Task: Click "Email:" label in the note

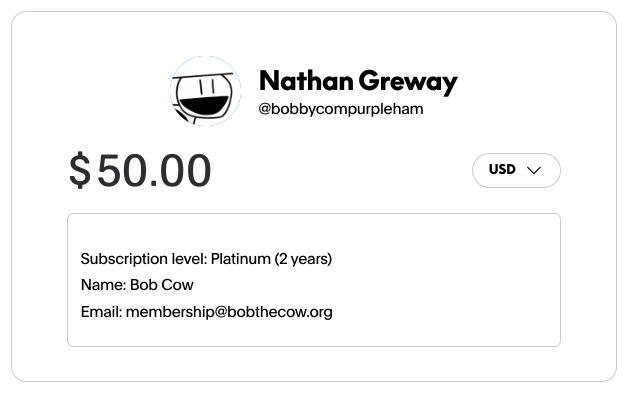Action: tap(101, 312)
